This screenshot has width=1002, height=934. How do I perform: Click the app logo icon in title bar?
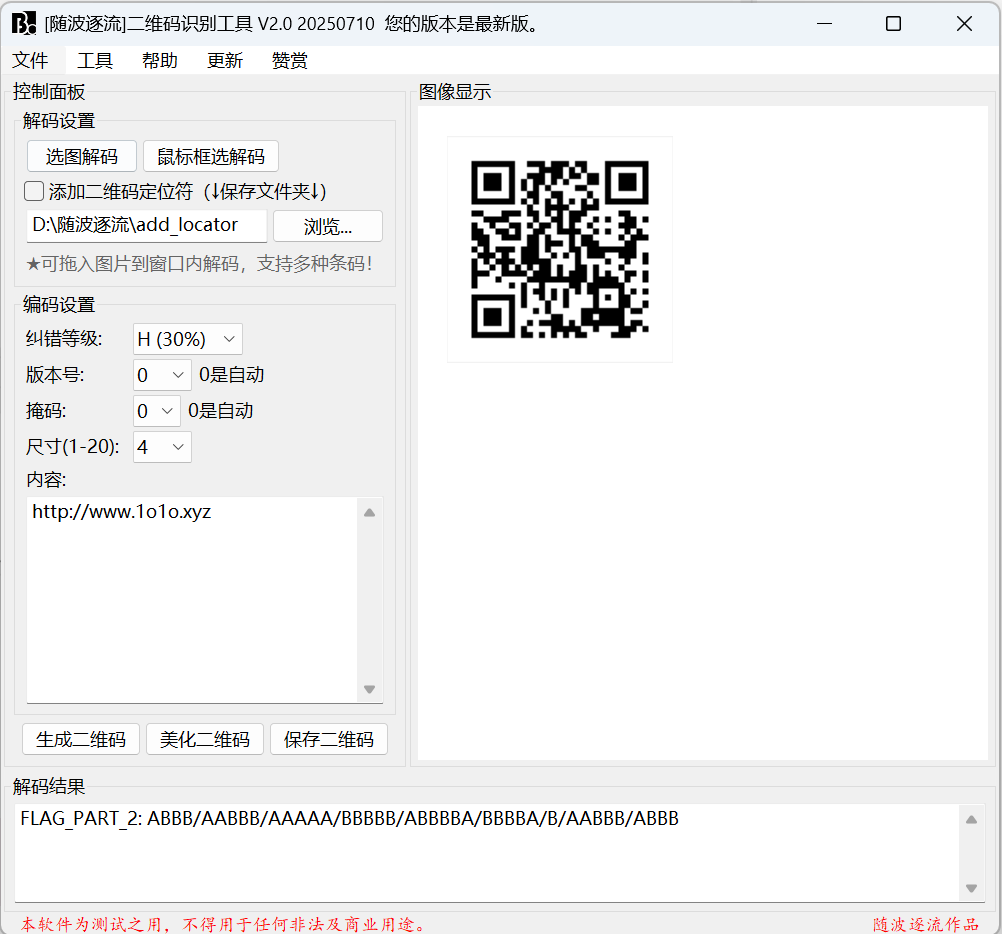click(x=24, y=24)
